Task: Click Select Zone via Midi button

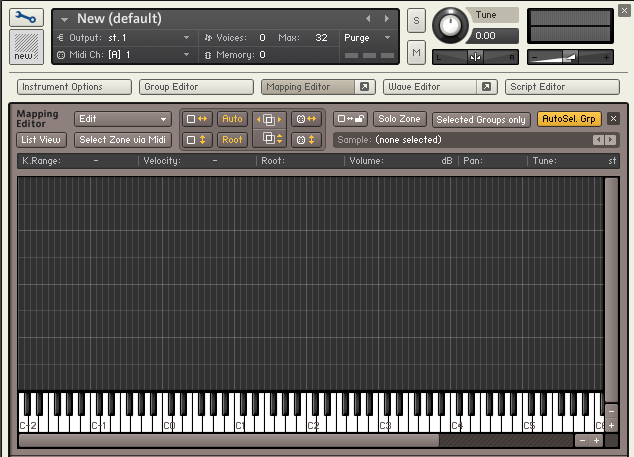Action: [121, 140]
